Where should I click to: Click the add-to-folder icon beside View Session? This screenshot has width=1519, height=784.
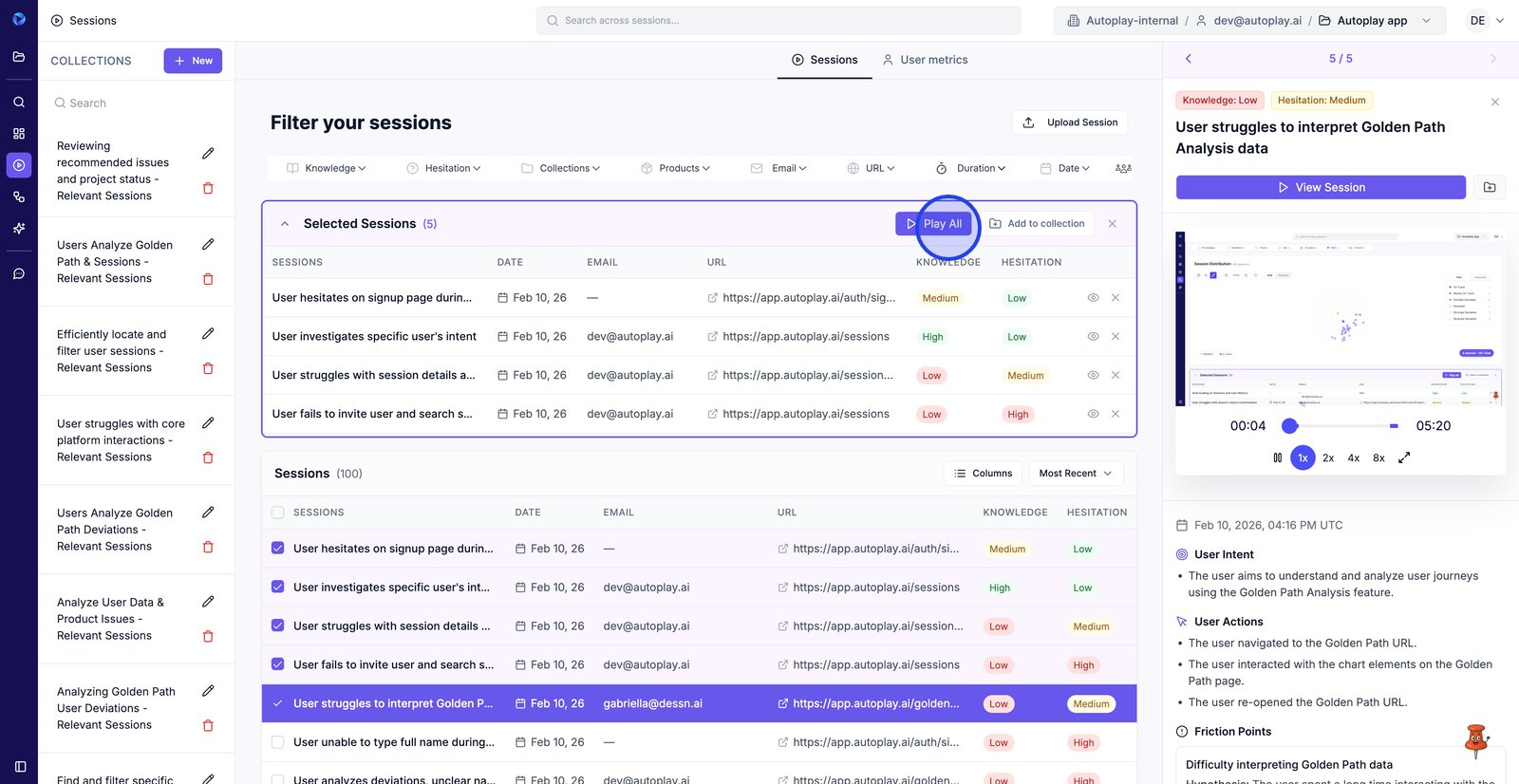(x=1489, y=188)
